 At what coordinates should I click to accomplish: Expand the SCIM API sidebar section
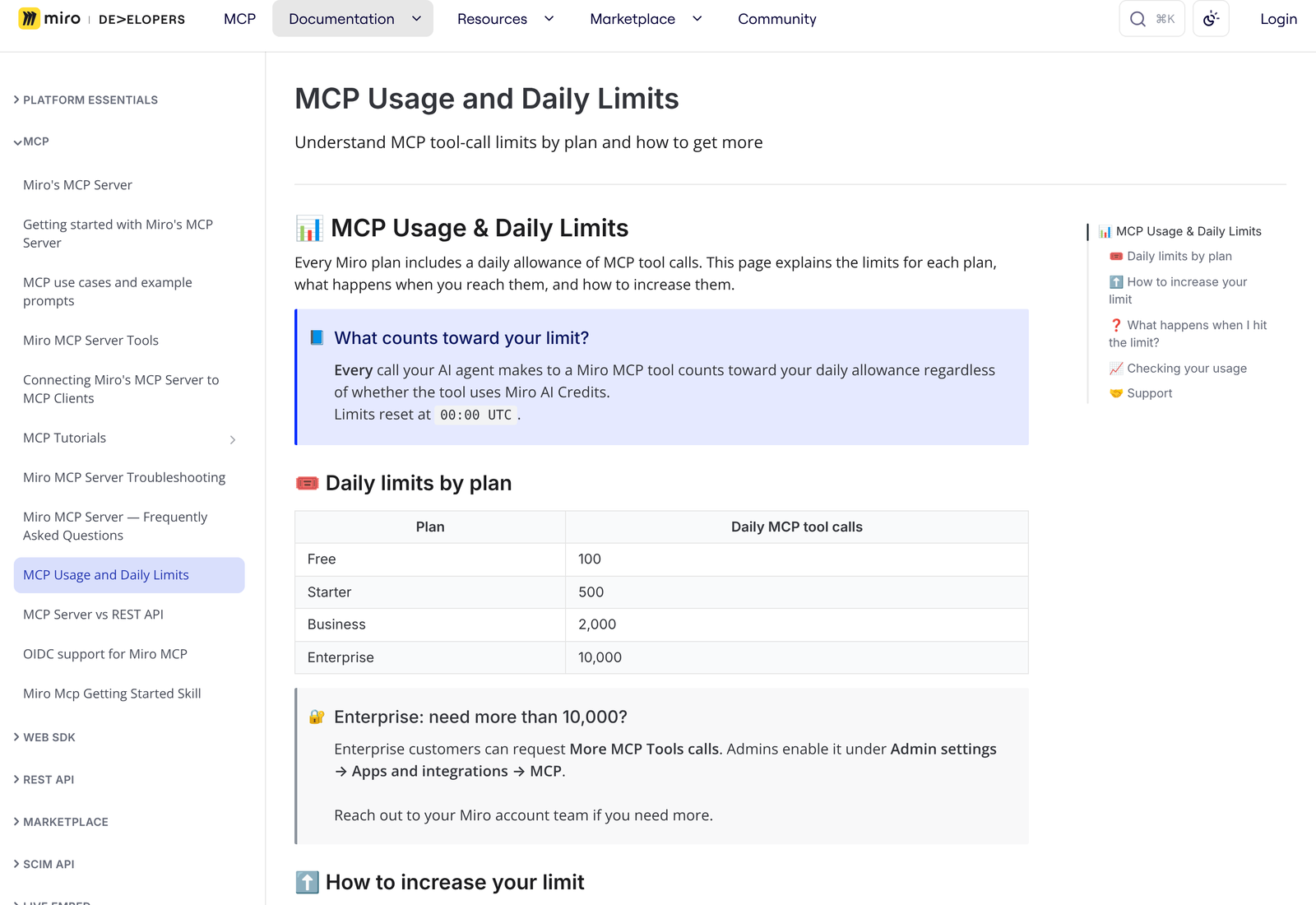(x=44, y=864)
